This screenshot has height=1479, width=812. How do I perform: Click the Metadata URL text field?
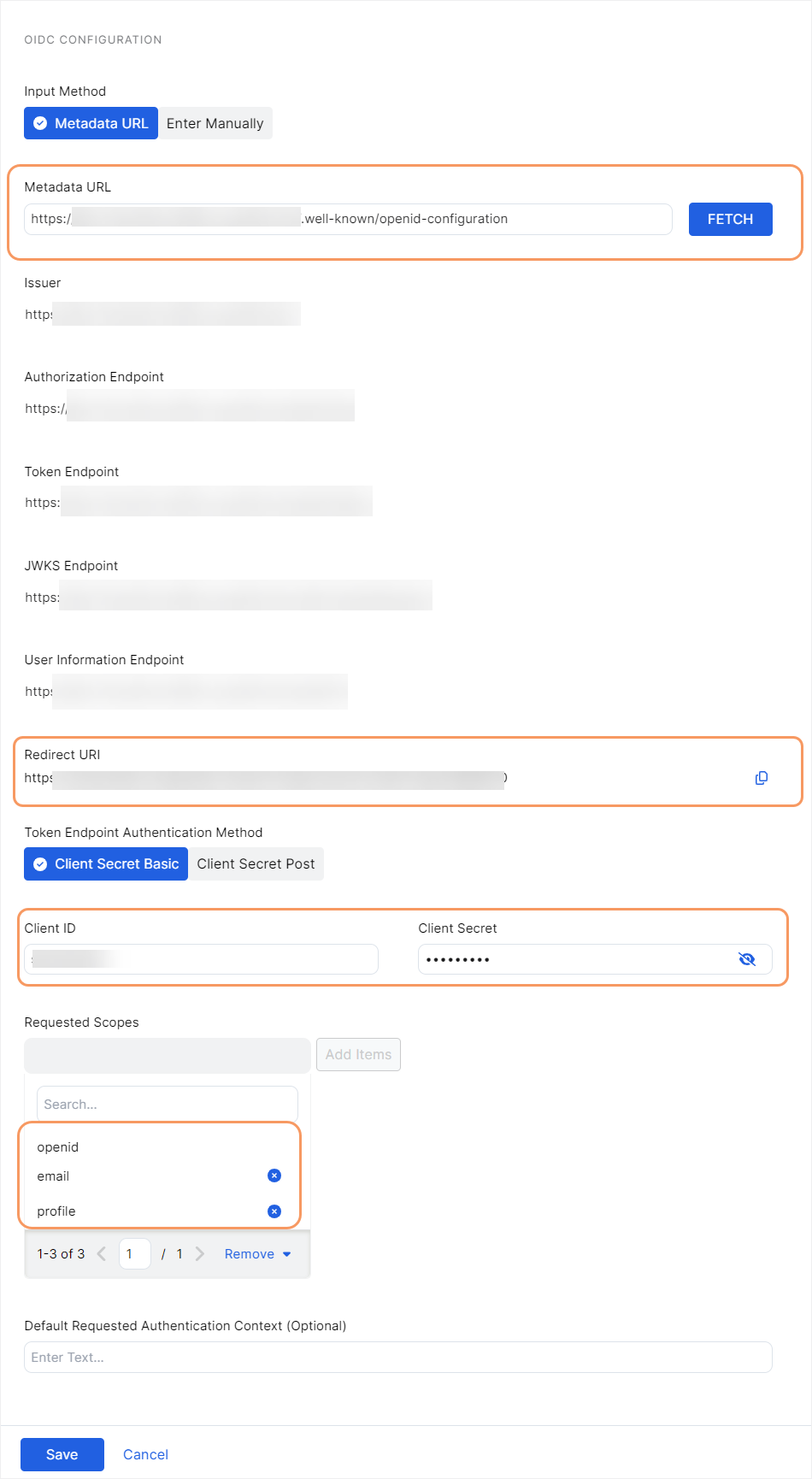[x=348, y=219]
